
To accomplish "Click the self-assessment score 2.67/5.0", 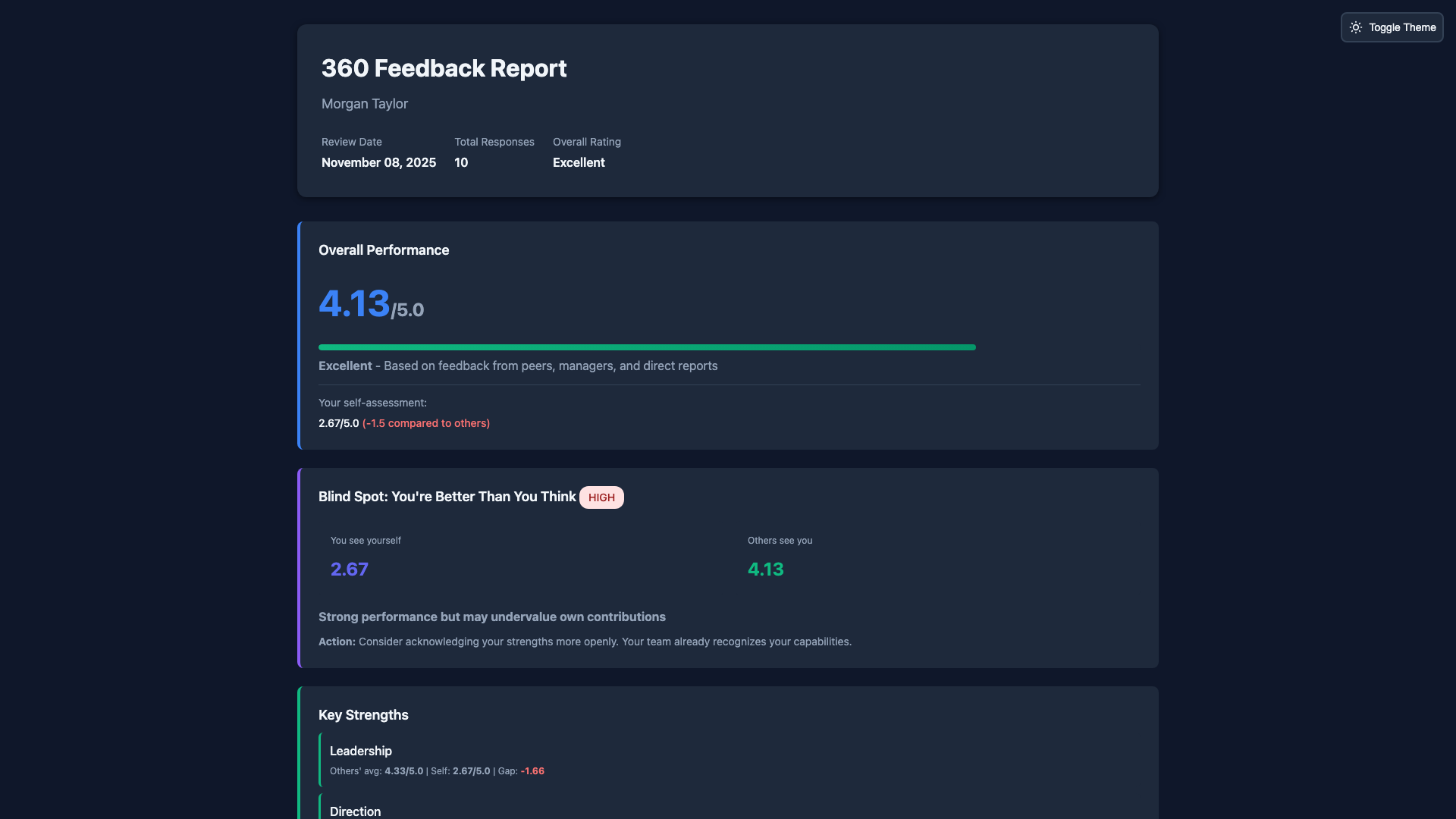I will point(338,423).
